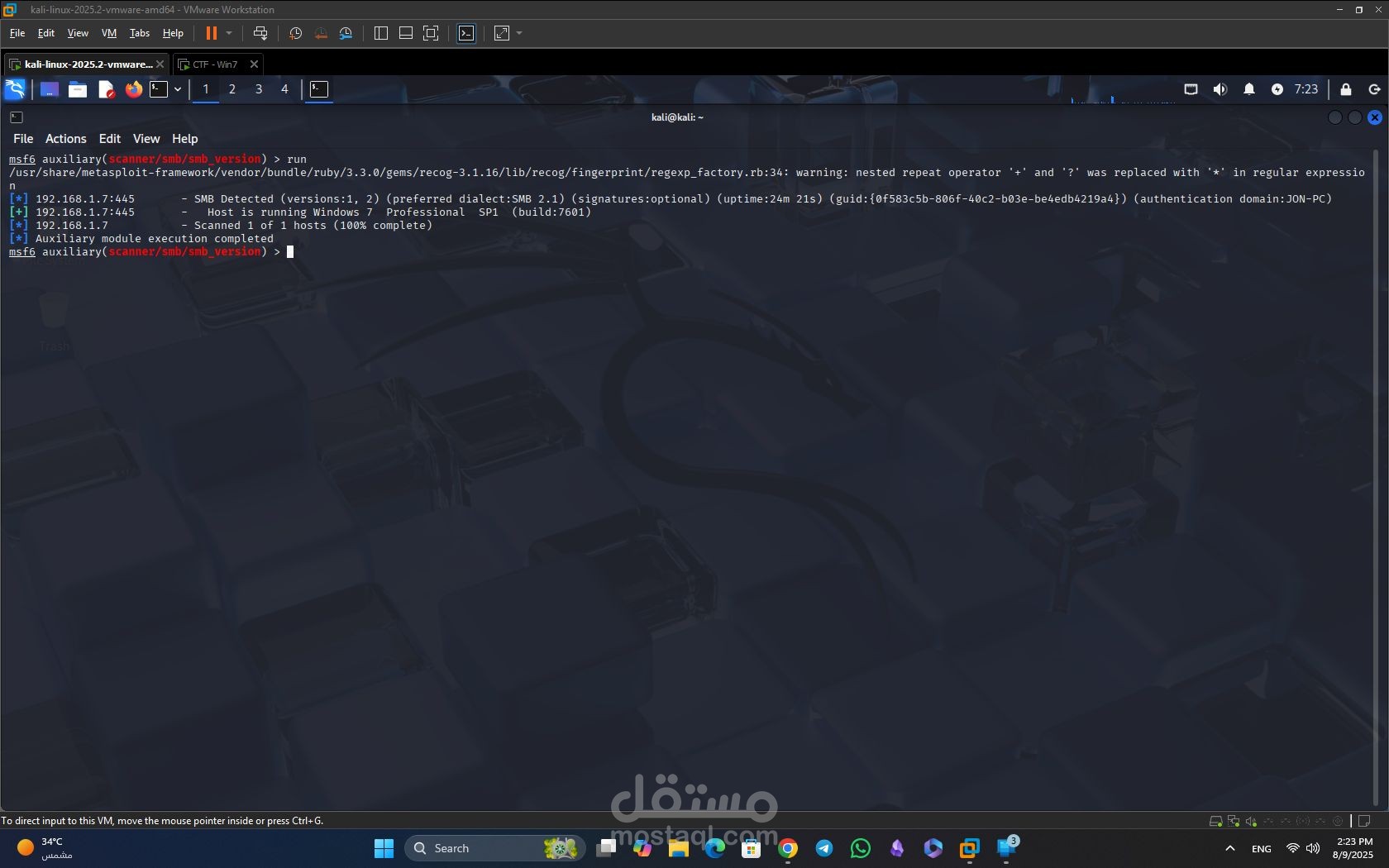Open Windows Task View
Image resolution: width=1389 pixels, height=868 pixels.
point(607,848)
